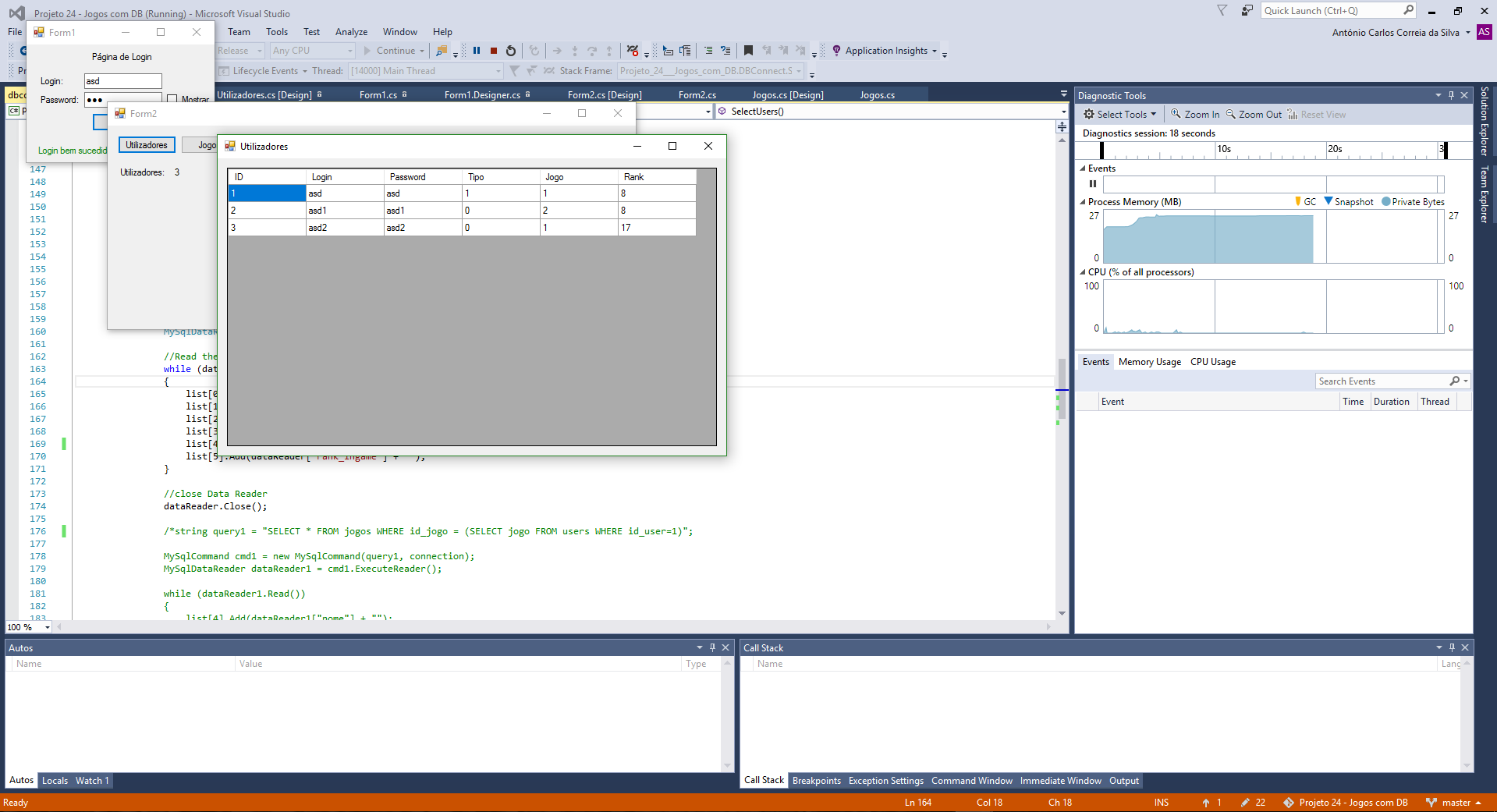Select the Locals tab
The width and height of the screenshot is (1497, 812).
click(55, 781)
